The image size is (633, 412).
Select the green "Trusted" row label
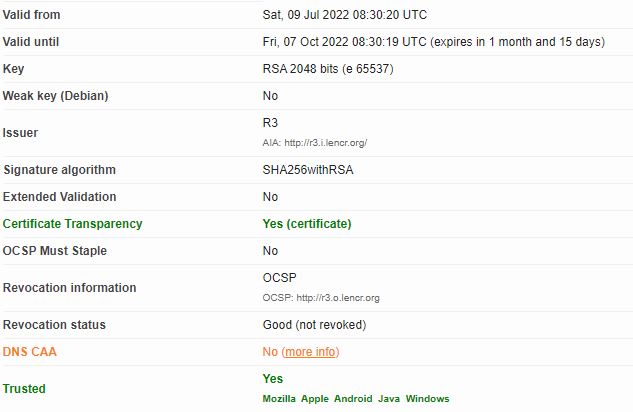click(24, 389)
